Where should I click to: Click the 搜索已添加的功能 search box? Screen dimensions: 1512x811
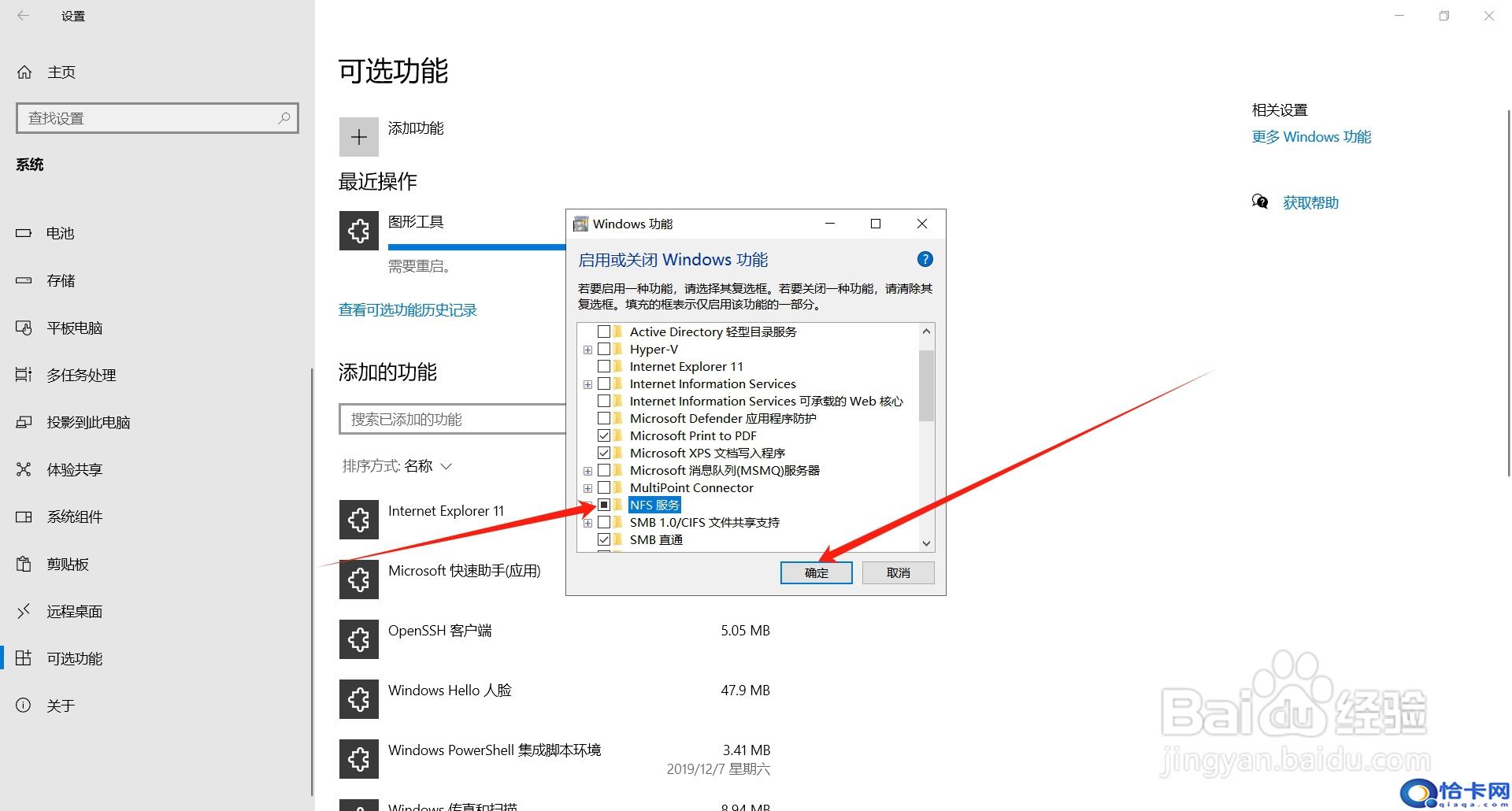pos(453,419)
